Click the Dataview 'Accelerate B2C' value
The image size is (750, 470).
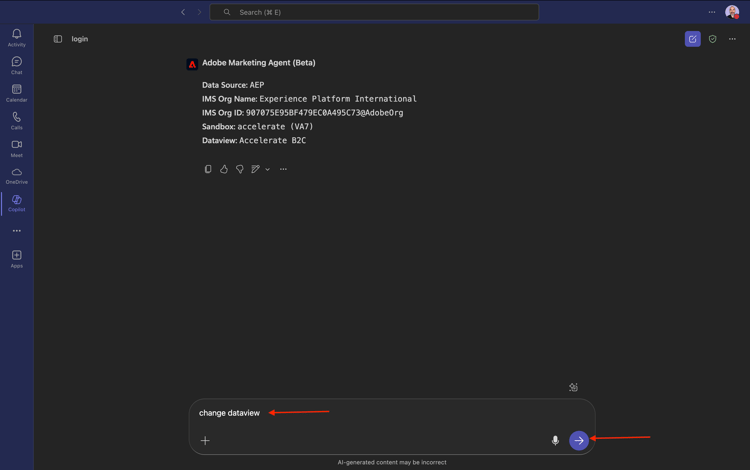coord(272,141)
